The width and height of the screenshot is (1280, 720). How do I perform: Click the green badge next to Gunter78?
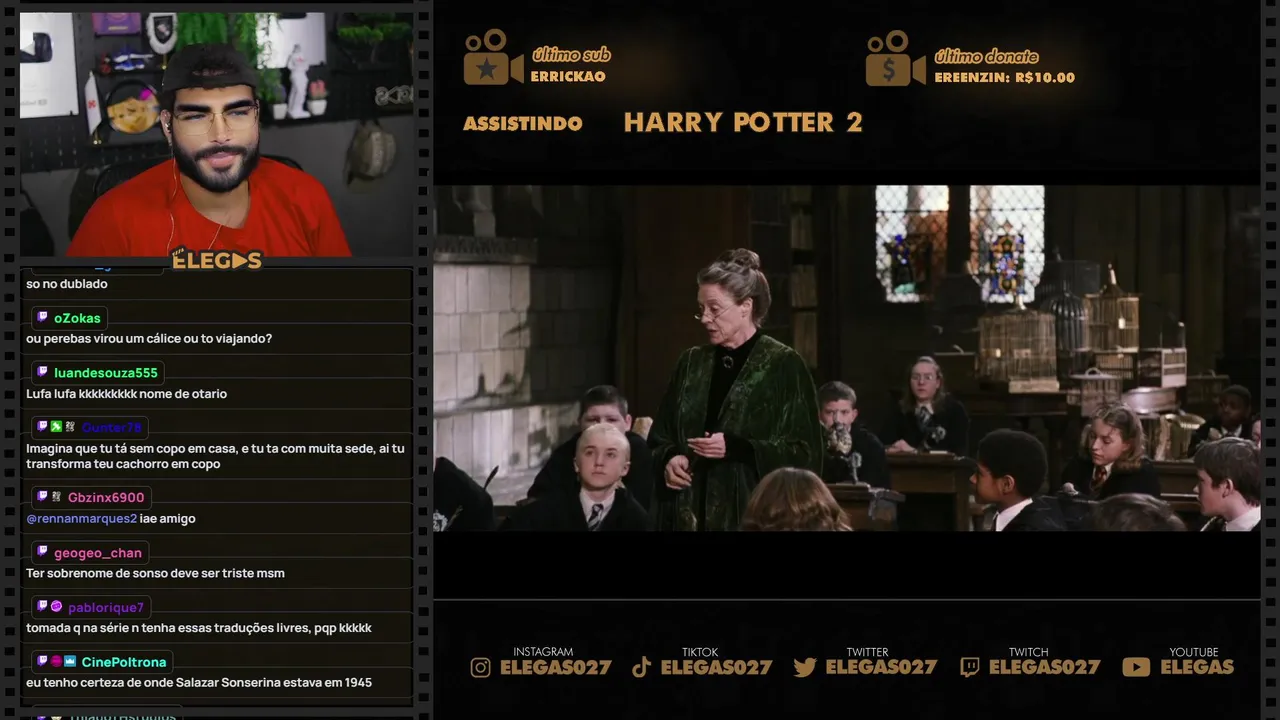coord(56,426)
